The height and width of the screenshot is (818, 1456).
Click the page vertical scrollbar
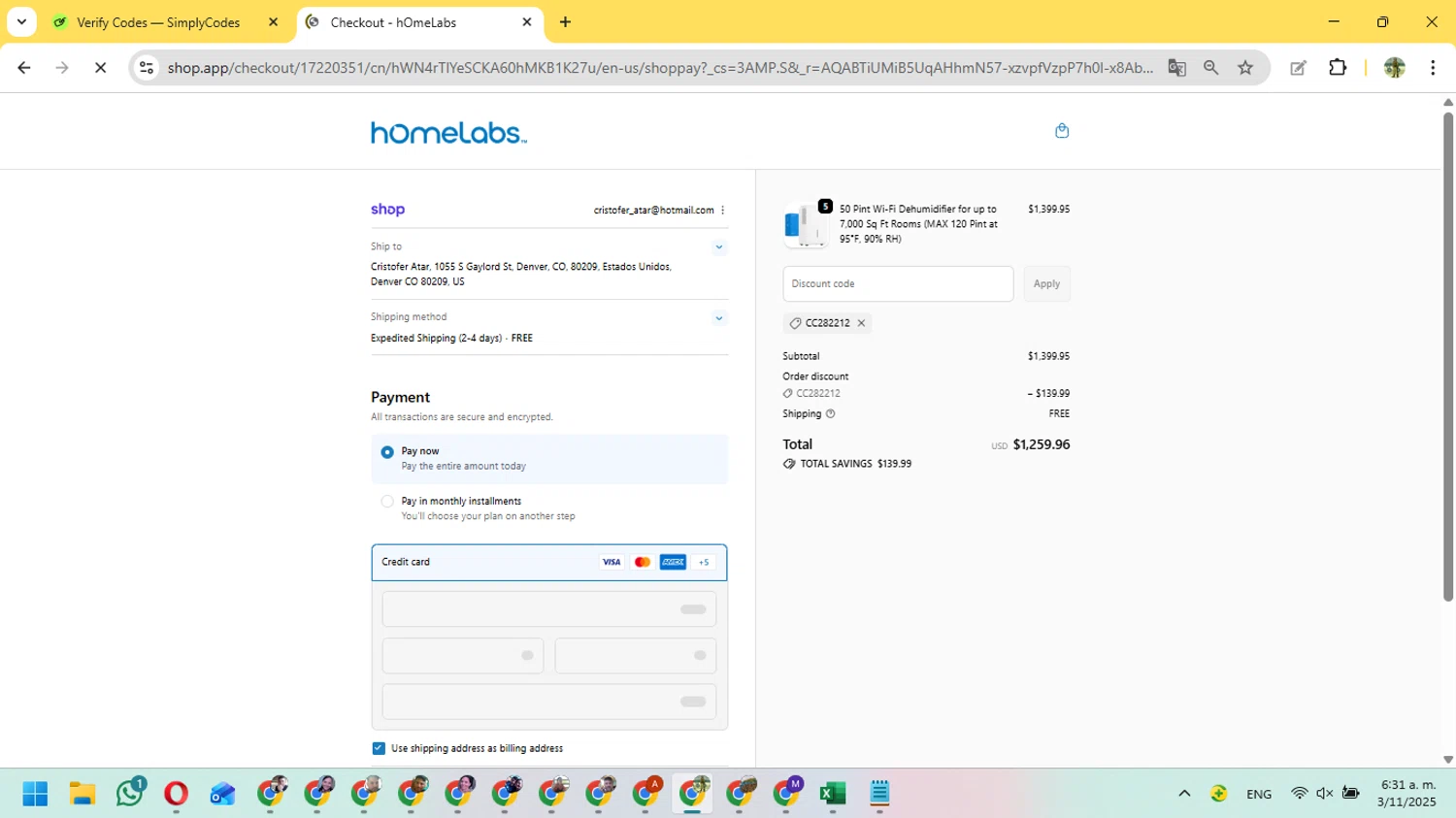(x=1448, y=357)
